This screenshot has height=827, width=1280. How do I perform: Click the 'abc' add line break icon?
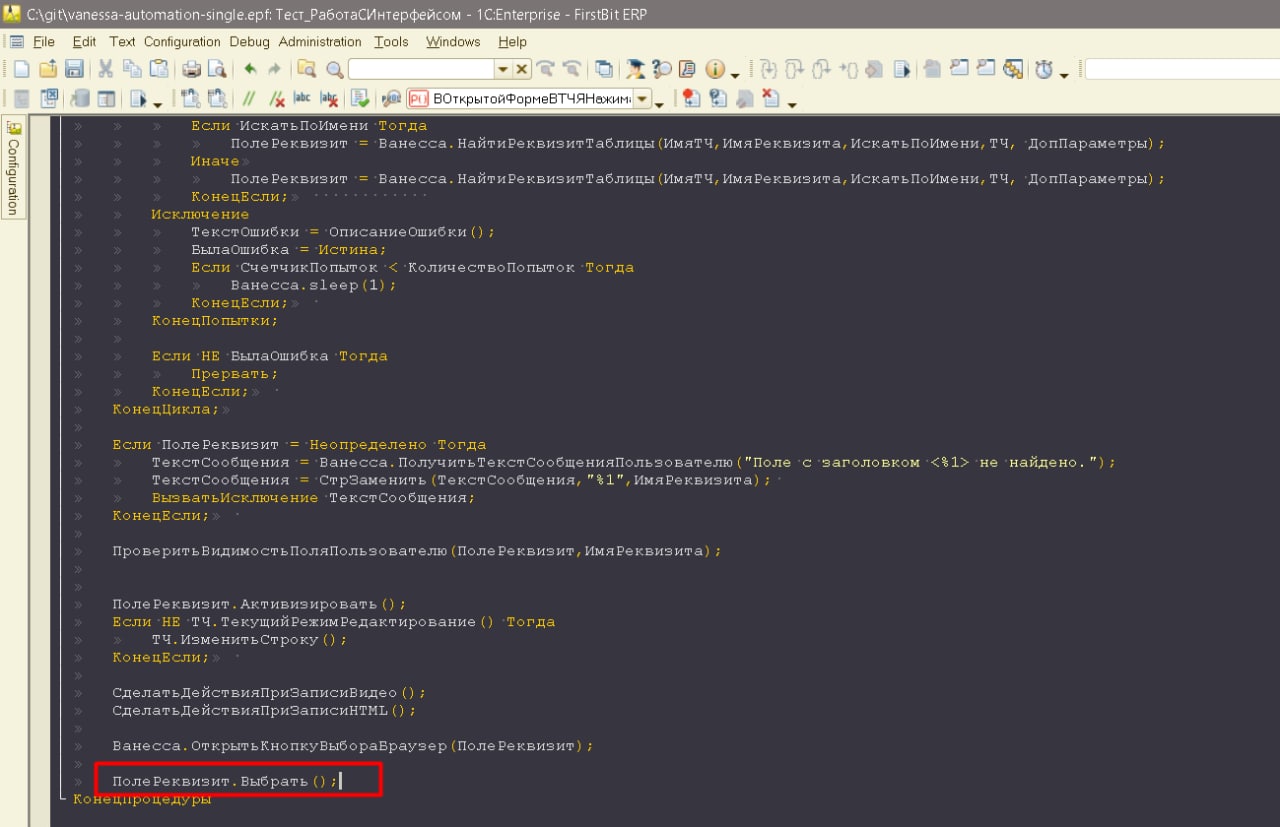(x=301, y=98)
